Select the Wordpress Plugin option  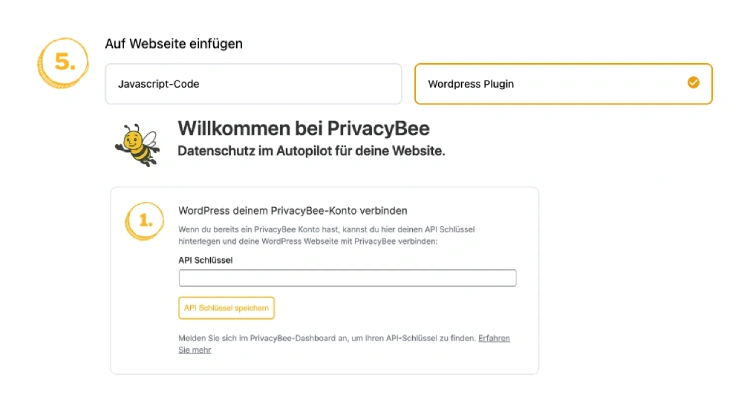point(563,84)
